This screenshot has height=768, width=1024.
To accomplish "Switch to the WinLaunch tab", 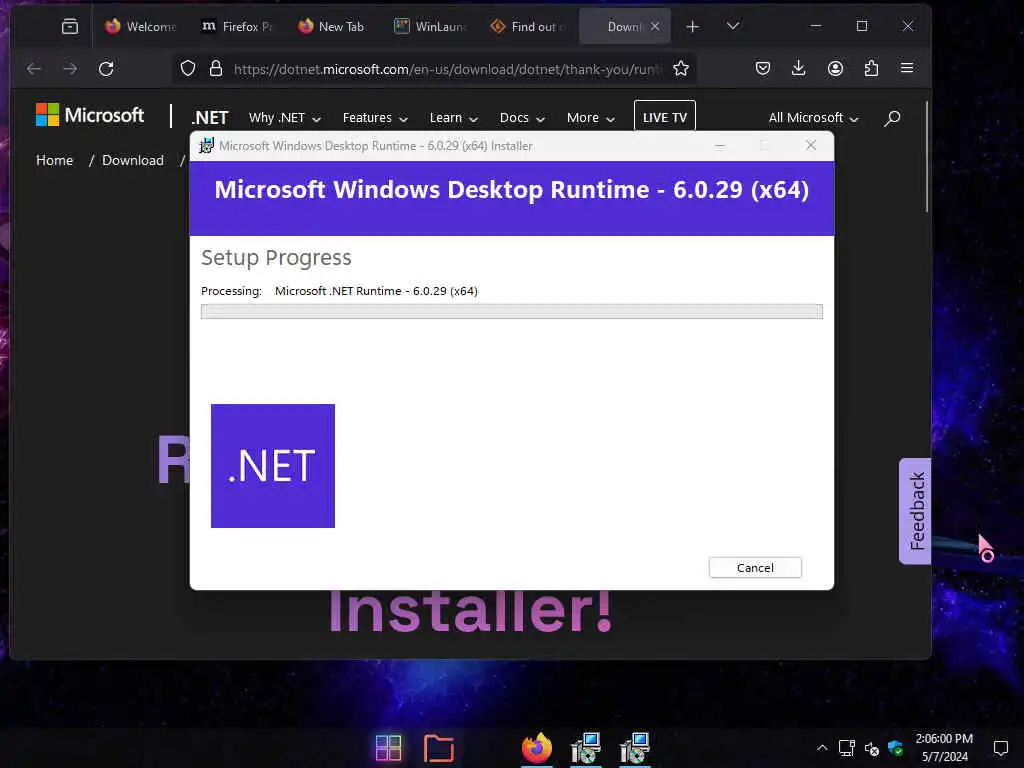I will tap(429, 26).
